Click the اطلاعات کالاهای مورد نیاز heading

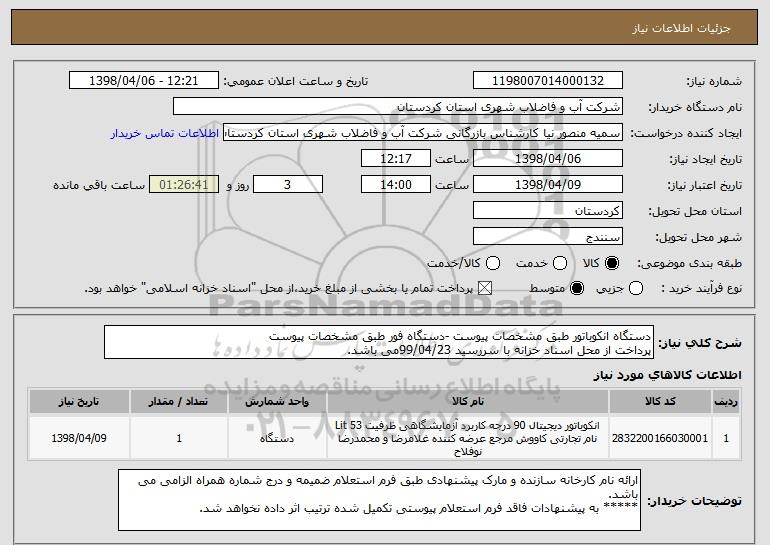[x=667, y=375]
